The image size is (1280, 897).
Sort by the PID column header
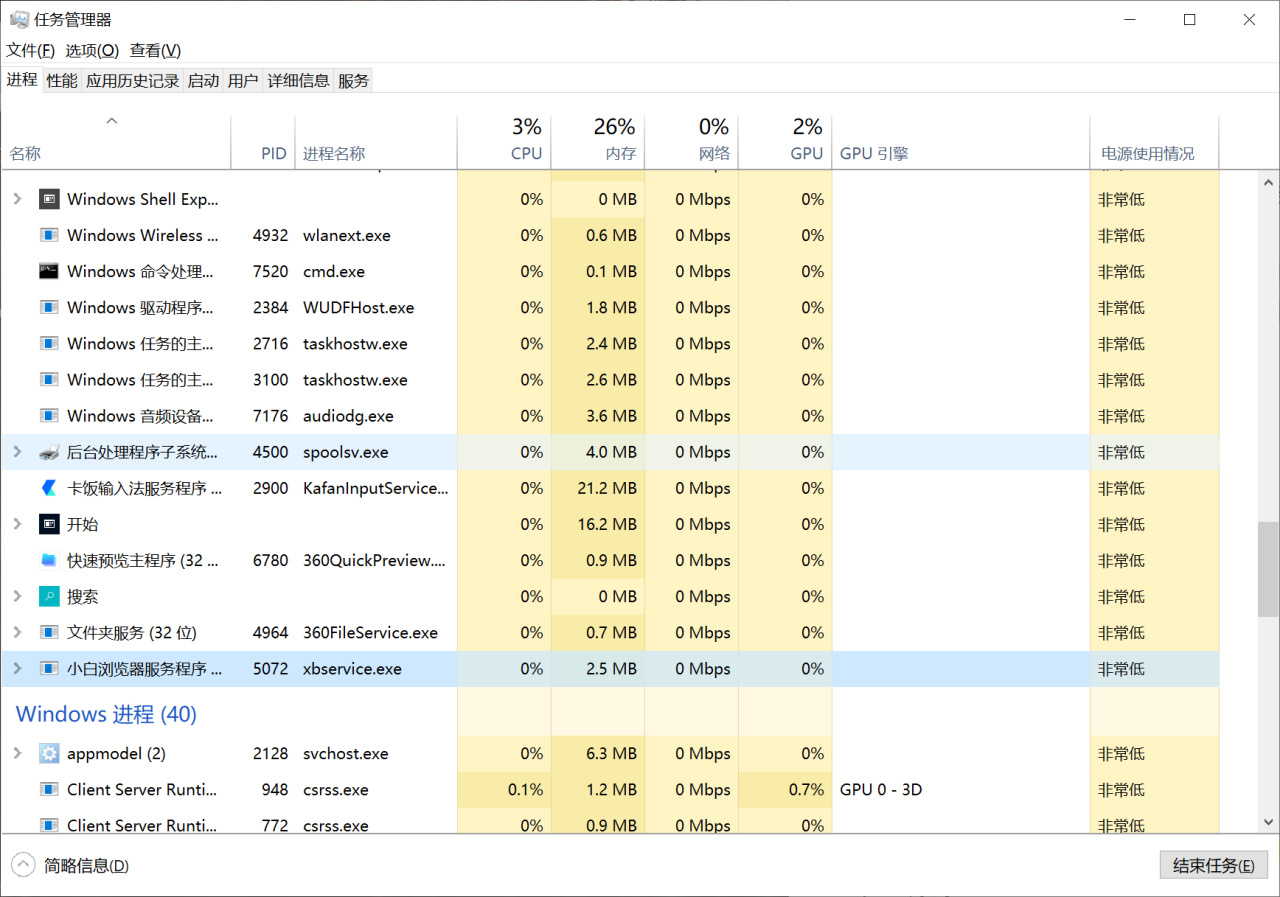pyautogui.click(x=264, y=142)
